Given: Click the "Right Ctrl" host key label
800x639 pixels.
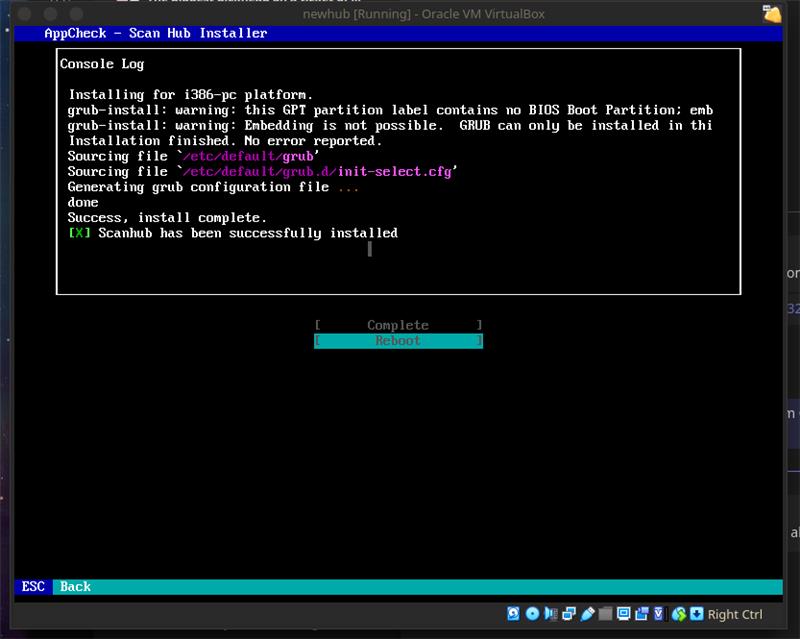Looking at the screenshot, I should click(735, 614).
